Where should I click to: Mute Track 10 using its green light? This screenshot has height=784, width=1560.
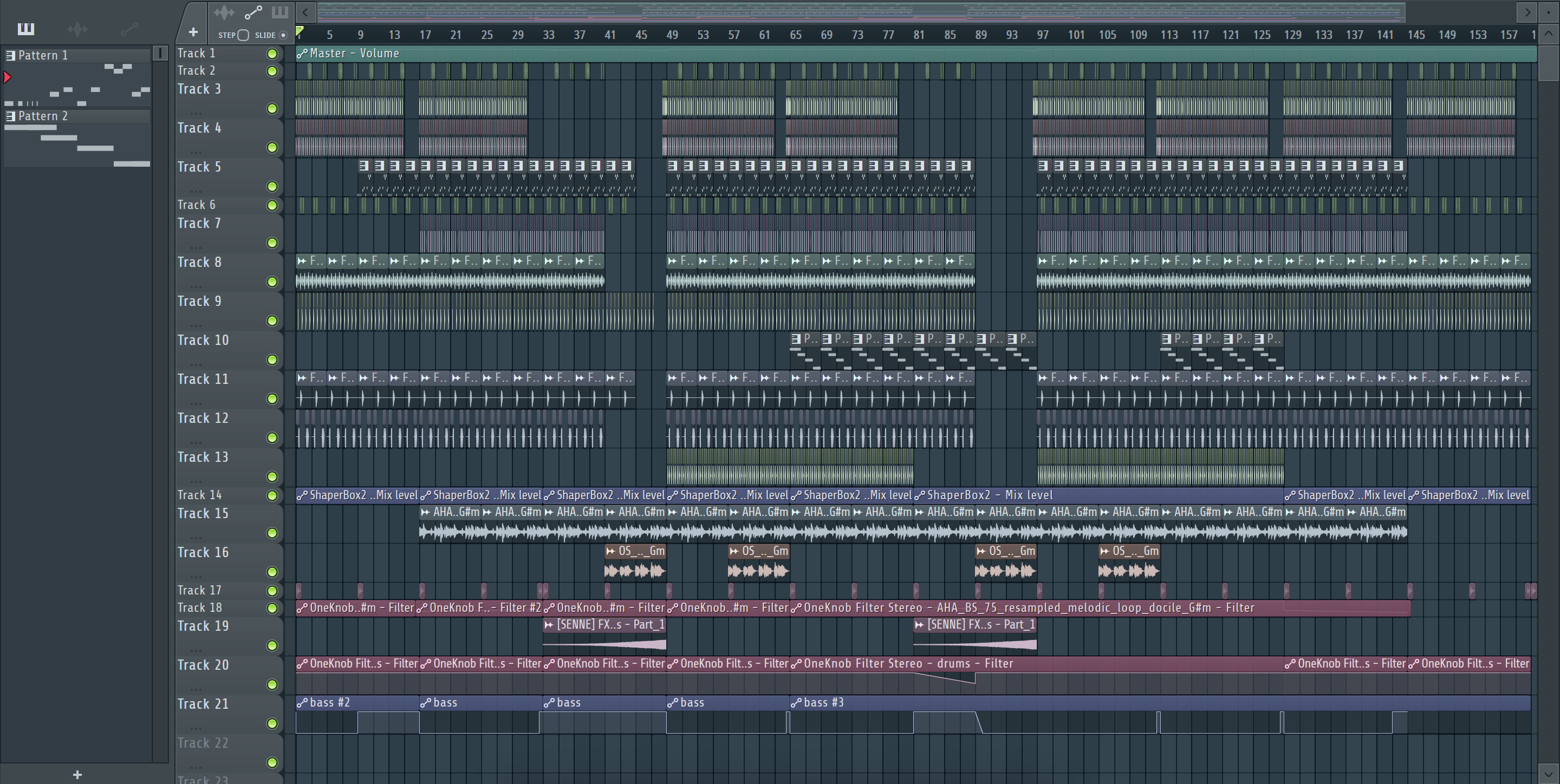(272, 360)
